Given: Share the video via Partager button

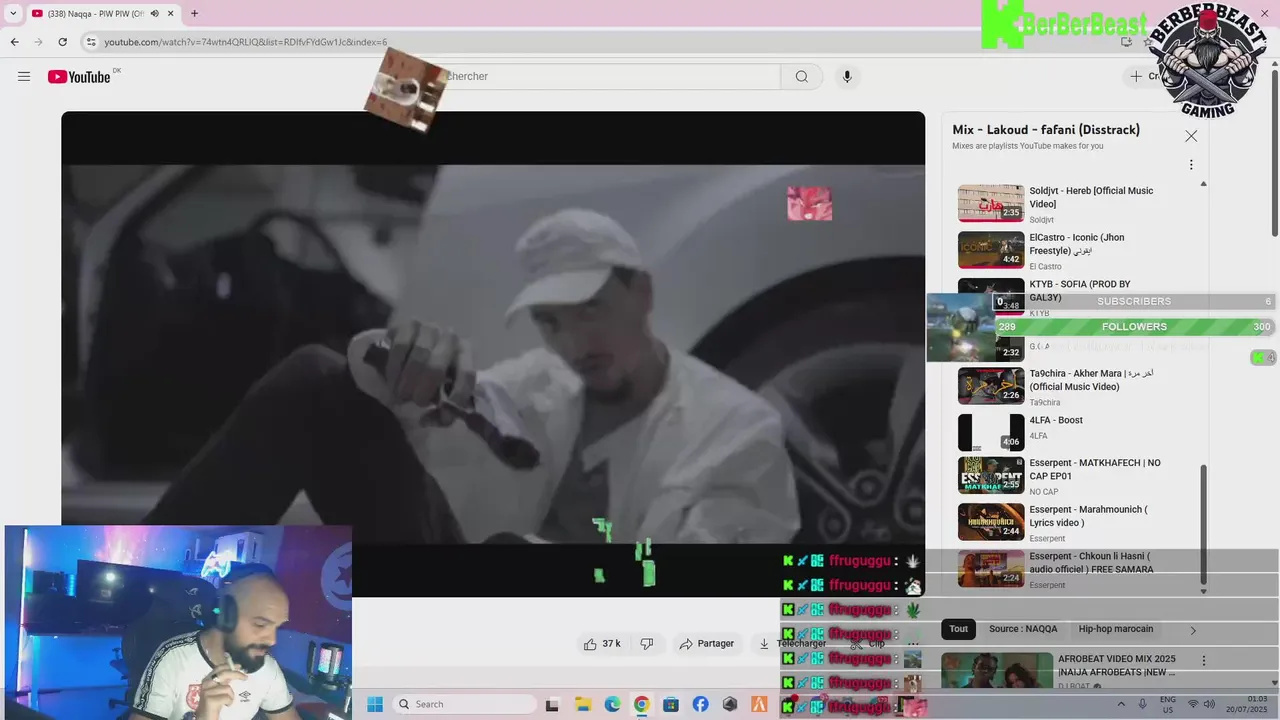Looking at the screenshot, I should (707, 644).
